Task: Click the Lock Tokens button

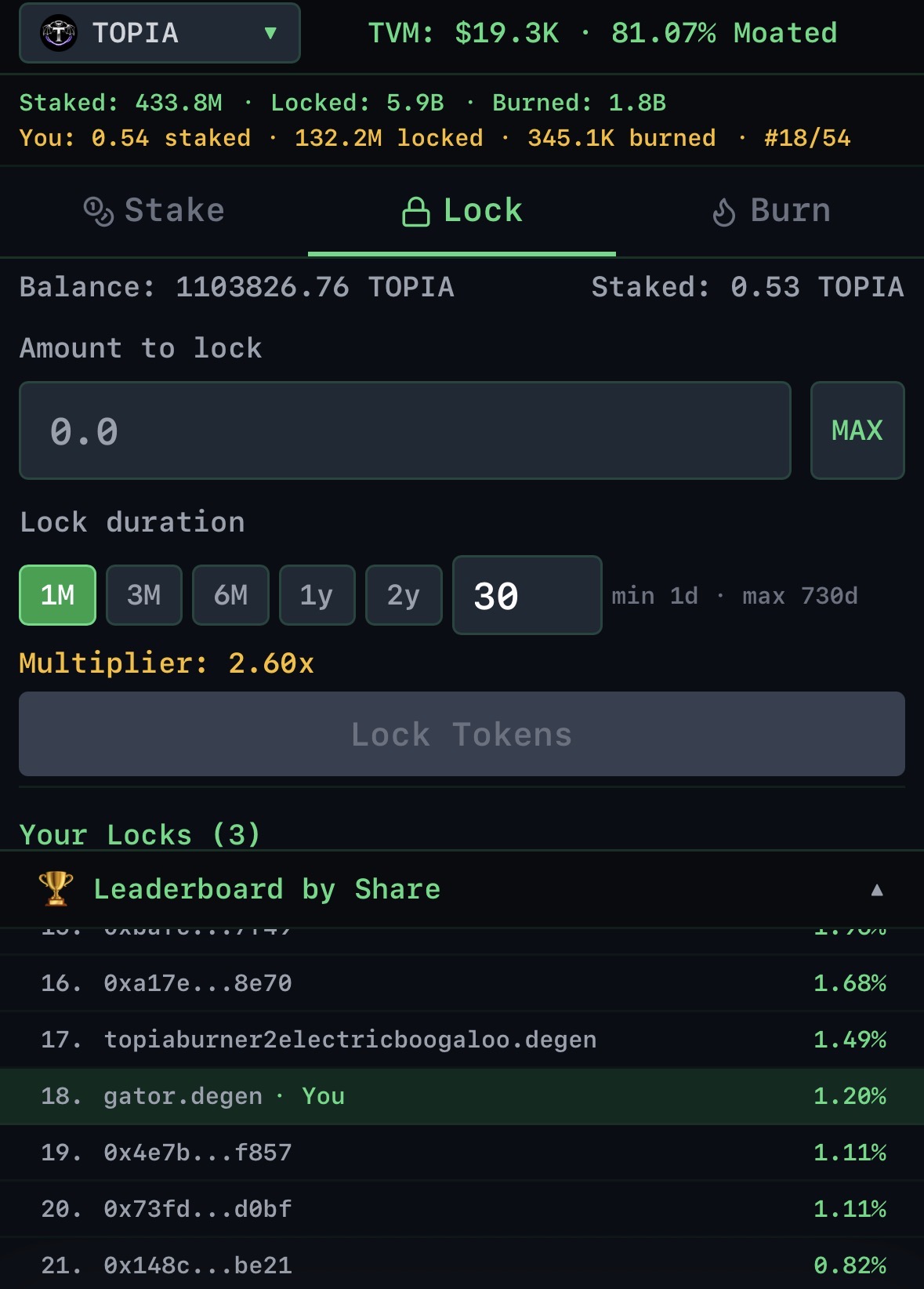Action: 462,734
